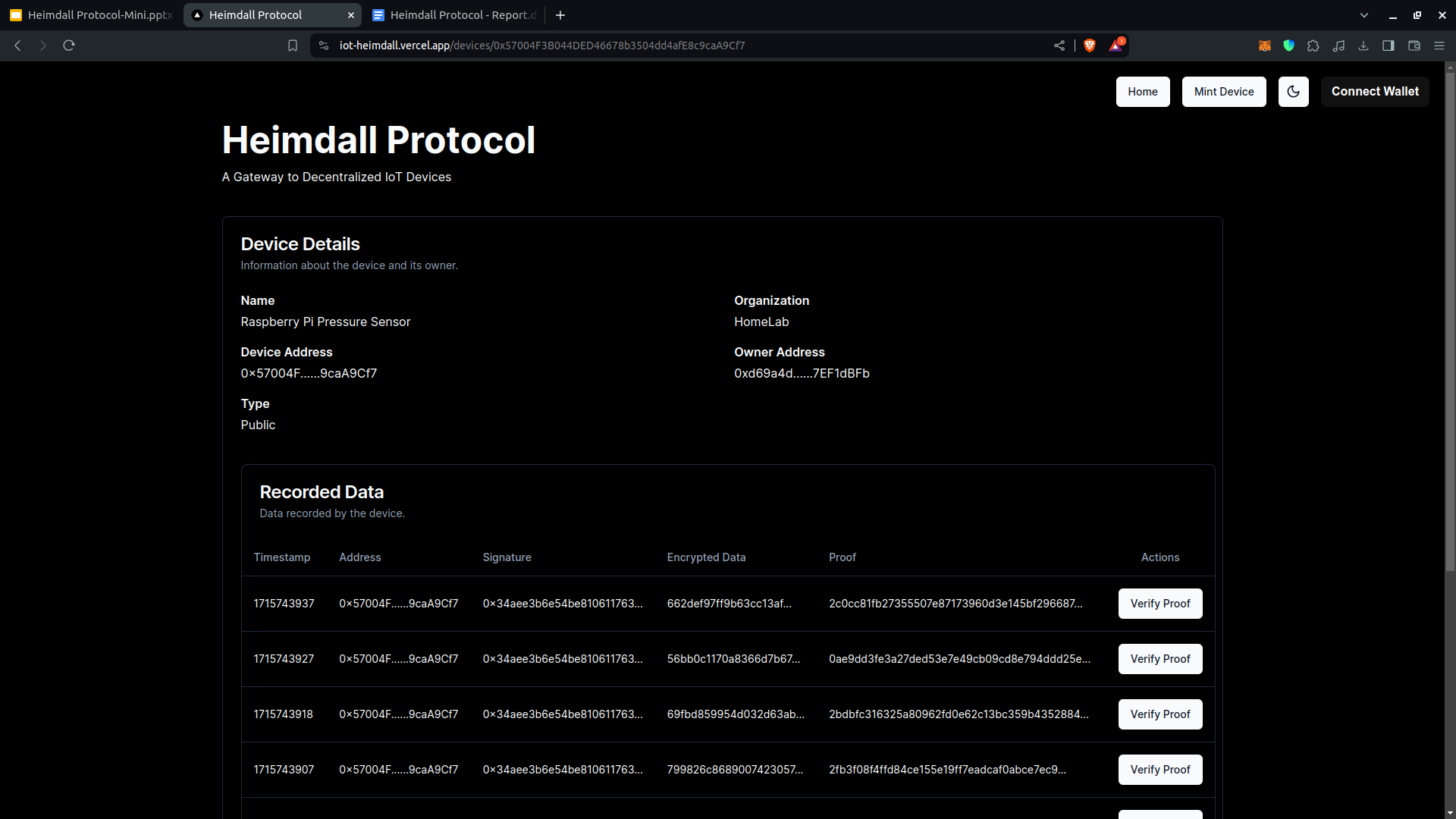
Task: Open the Brave hamburger menu
Action: 1439,45
